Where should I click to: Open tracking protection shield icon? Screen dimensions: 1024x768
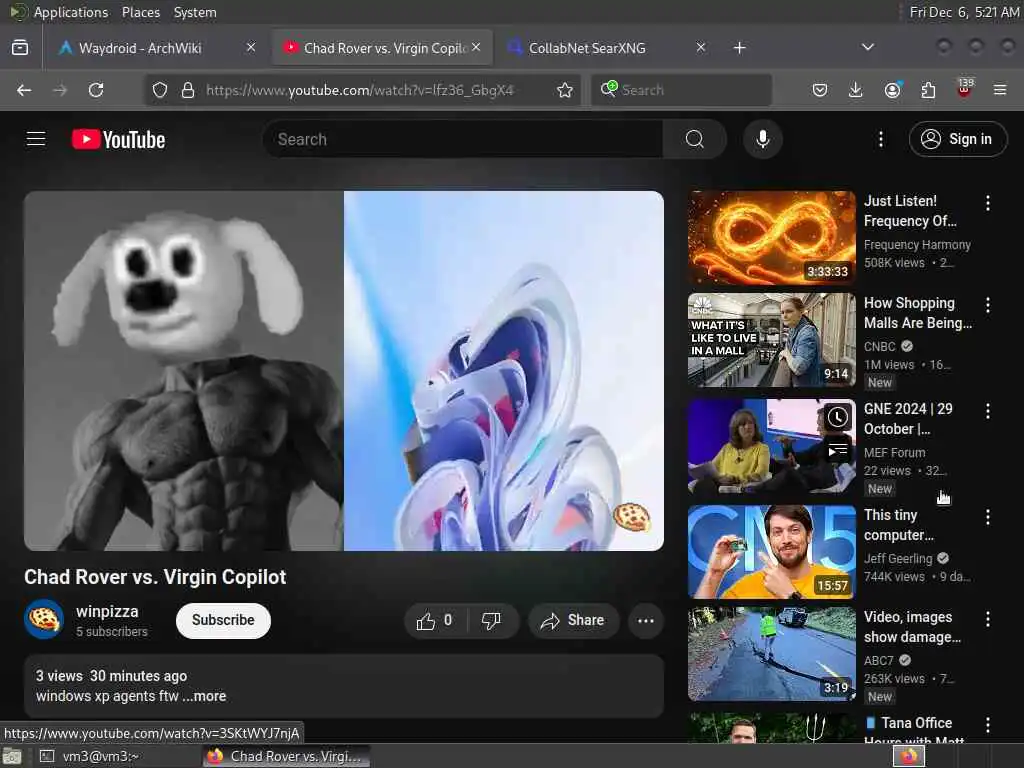pyautogui.click(x=160, y=90)
